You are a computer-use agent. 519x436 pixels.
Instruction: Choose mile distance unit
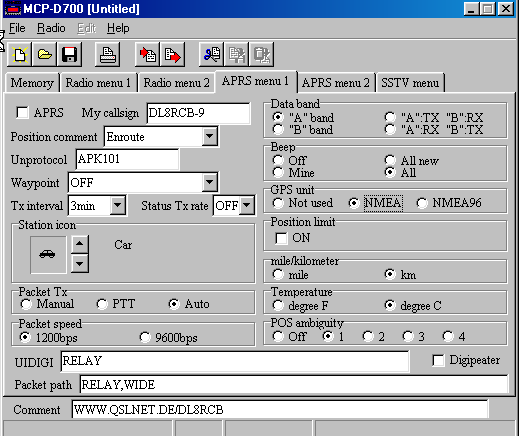click(278, 274)
